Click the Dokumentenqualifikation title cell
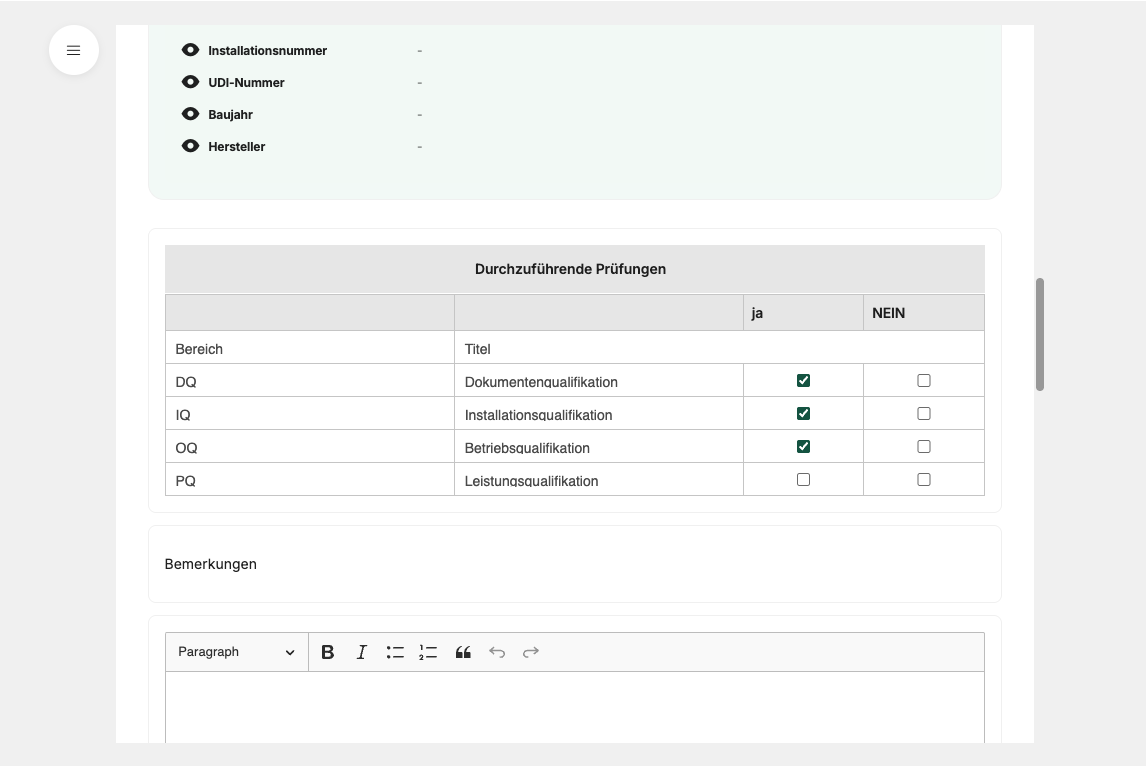 click(x=599, y=380)
